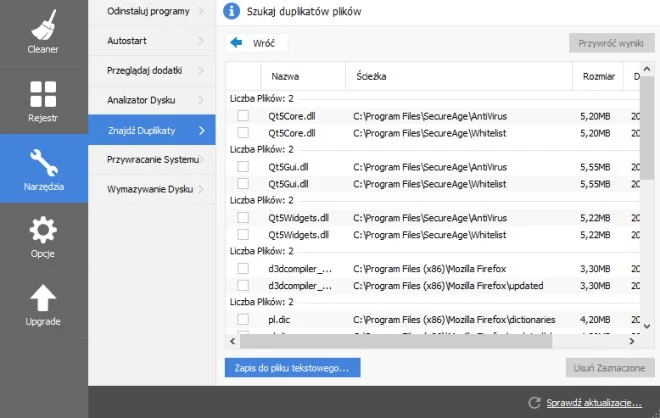Sort by the Ścieżka column header
Screen dimensions: 660x418
458,76
